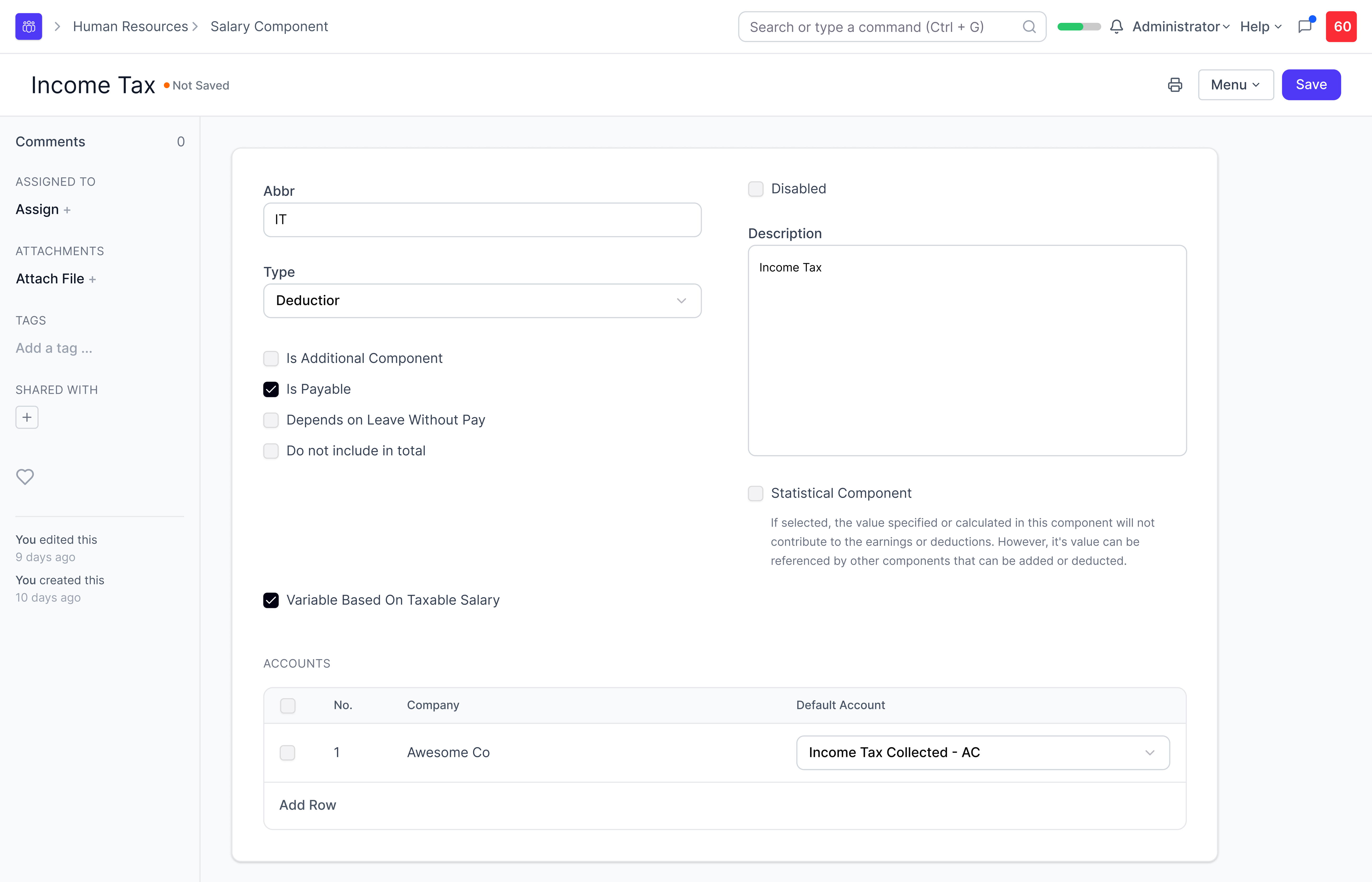This screenshot has width=1372, height=882.
Task: Click into the Description text area
Action: pyautogui.click(x=967, y=351)
